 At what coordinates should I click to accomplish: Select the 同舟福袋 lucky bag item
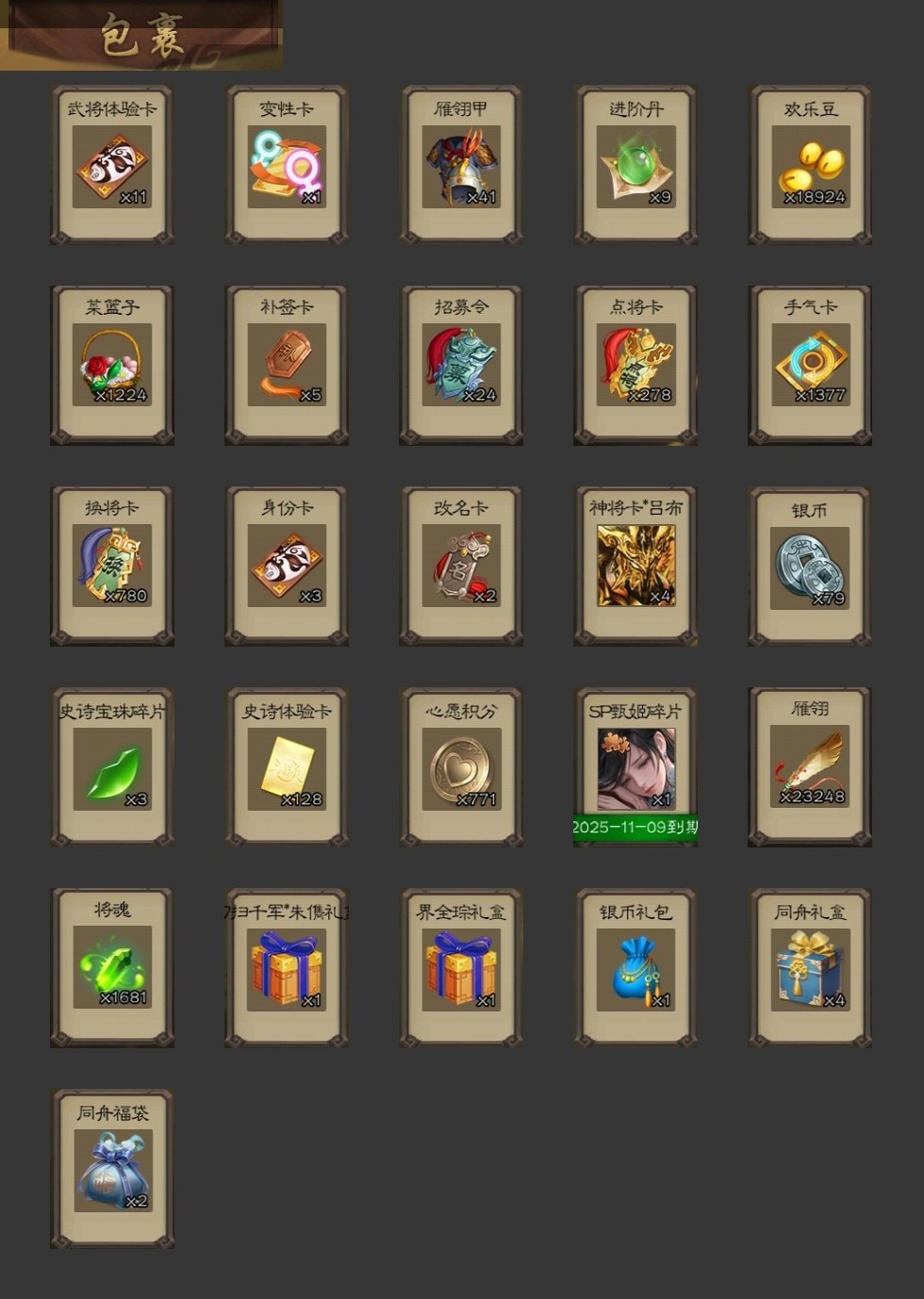(112, 1170)
